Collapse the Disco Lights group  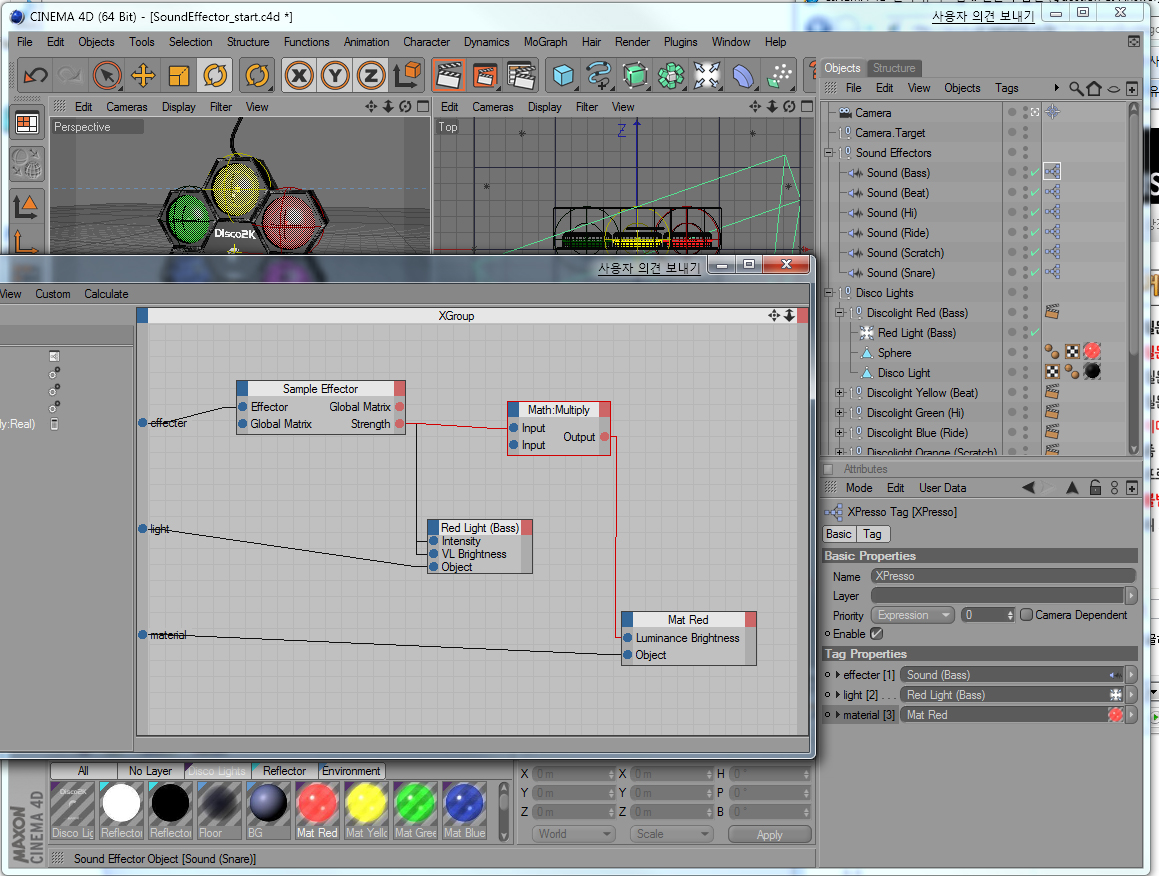coord(829,293)
